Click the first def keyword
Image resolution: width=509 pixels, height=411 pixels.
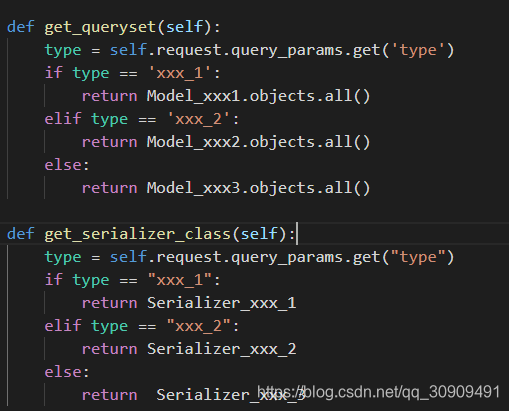21,27
